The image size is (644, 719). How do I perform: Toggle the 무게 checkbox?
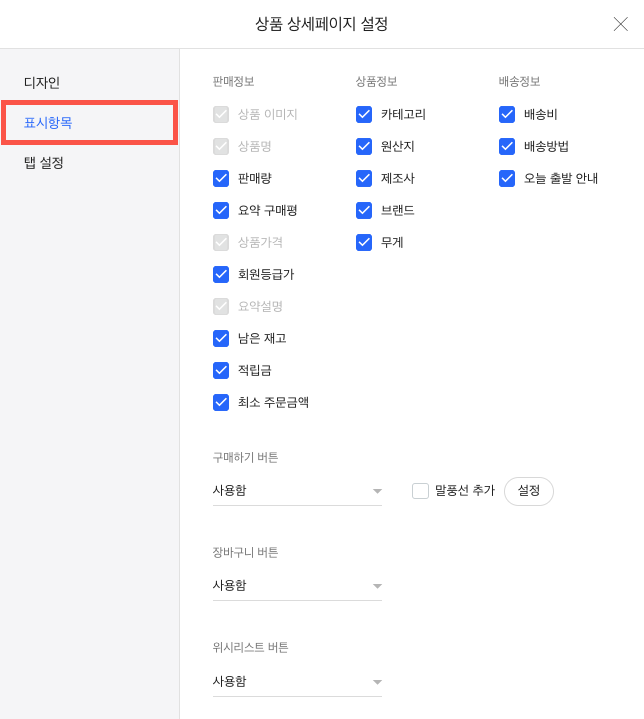click(x=364, y=242)
